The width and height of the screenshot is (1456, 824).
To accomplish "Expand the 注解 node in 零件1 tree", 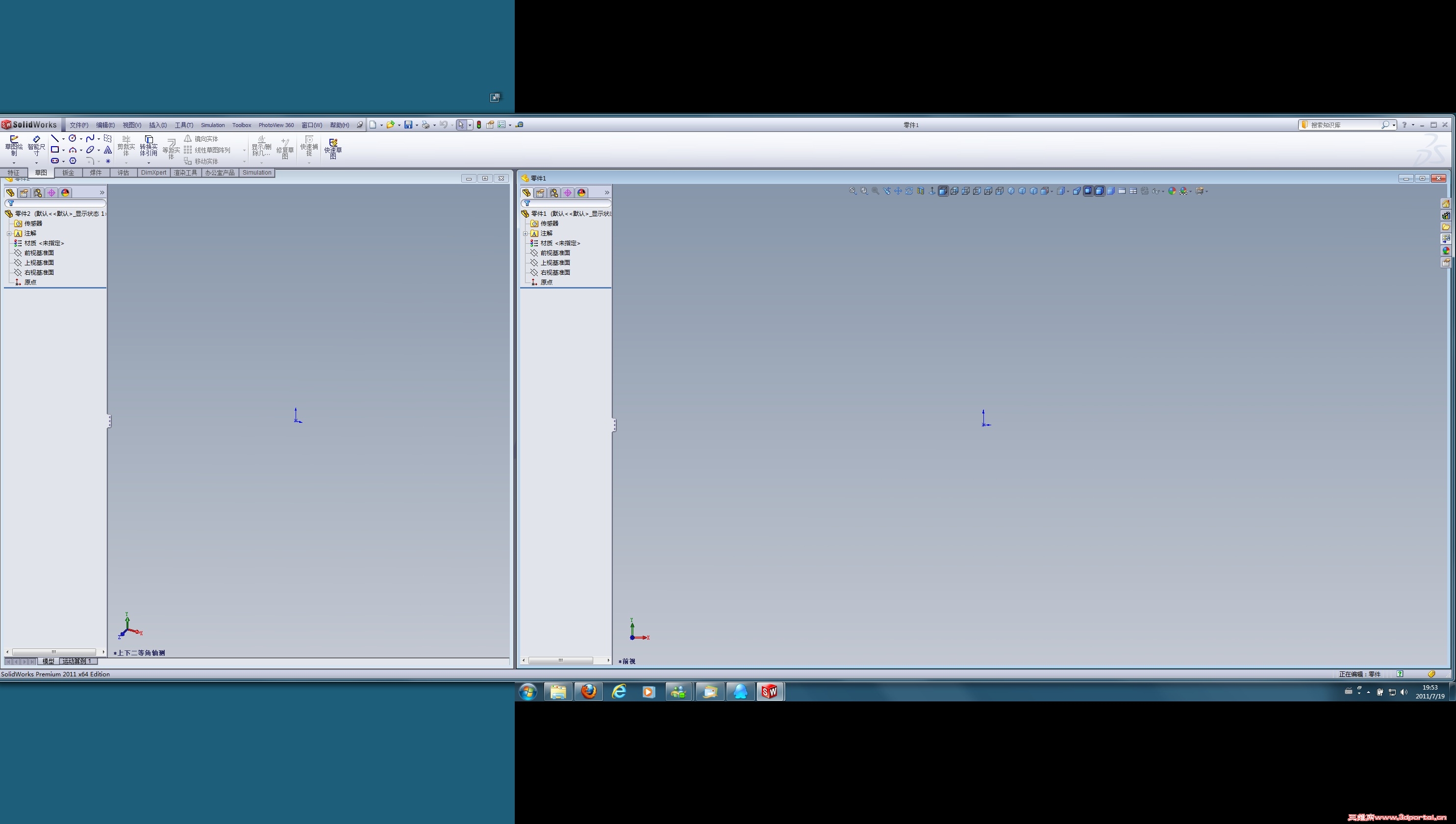I will [x=526, y=234].
